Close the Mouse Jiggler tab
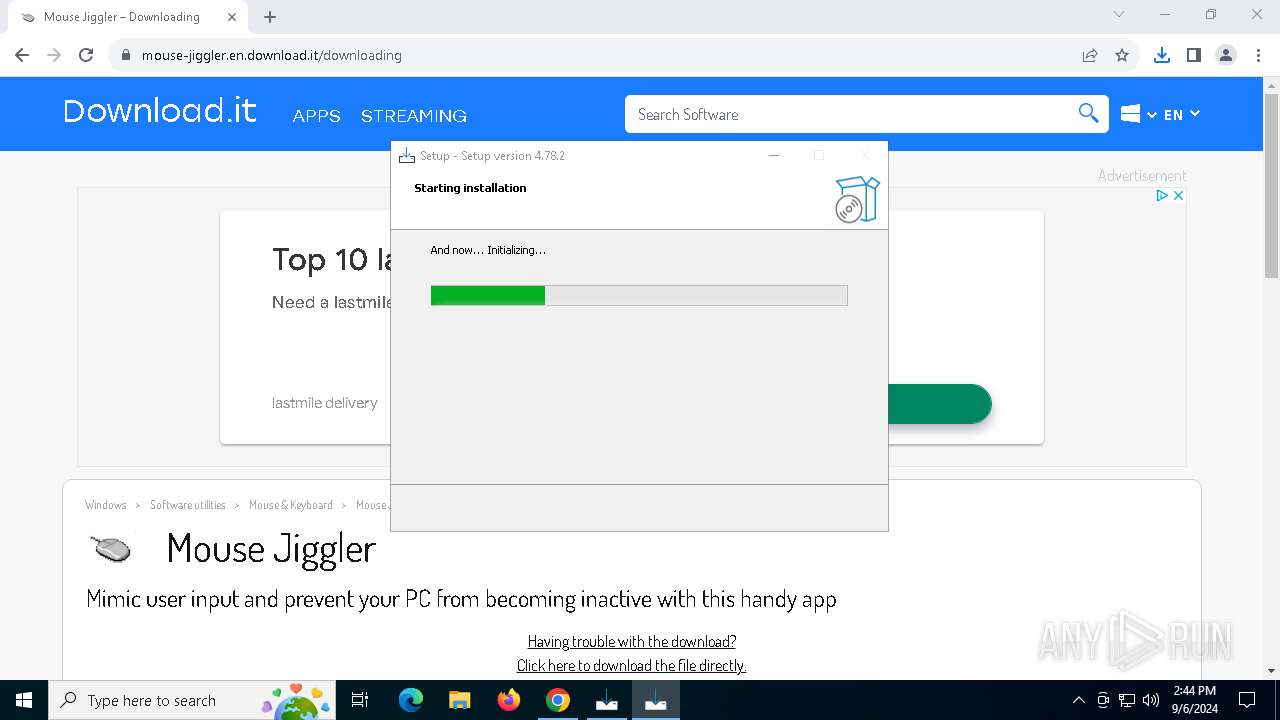Image resolution: width=1280 pixels, height=720 pixels. point(232,17)
